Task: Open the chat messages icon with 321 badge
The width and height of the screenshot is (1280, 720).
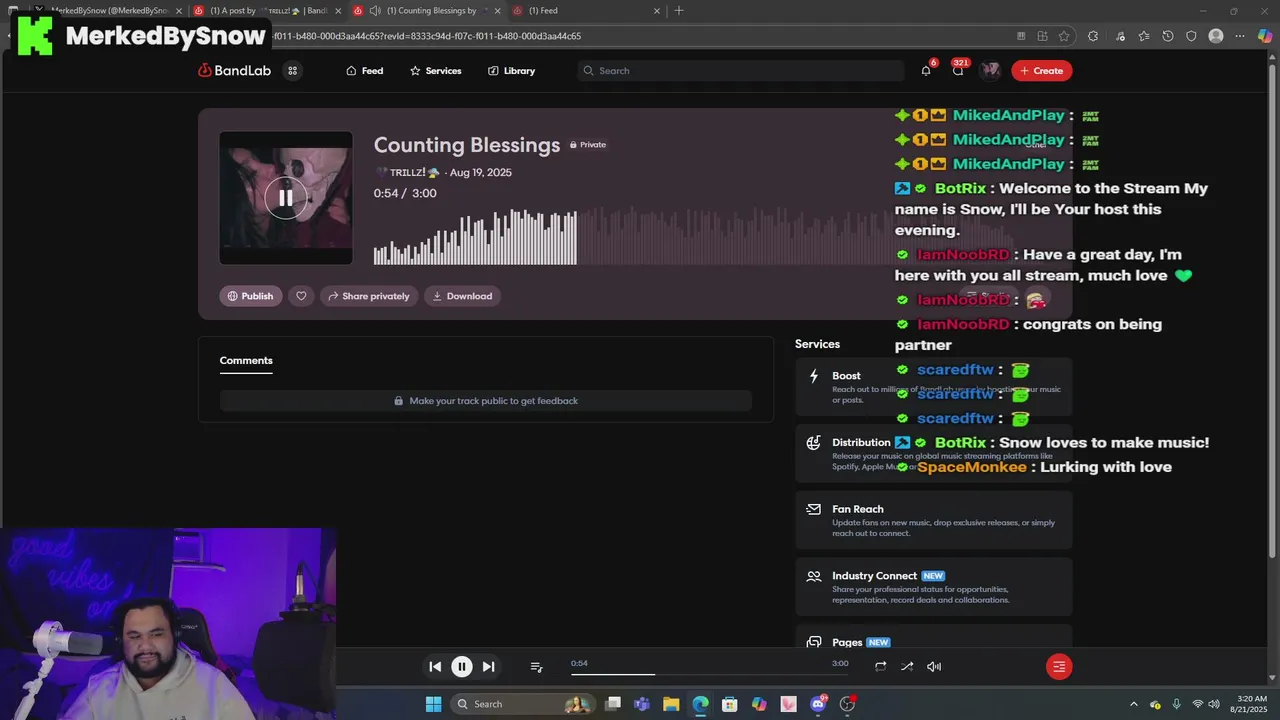Action: 958,71
